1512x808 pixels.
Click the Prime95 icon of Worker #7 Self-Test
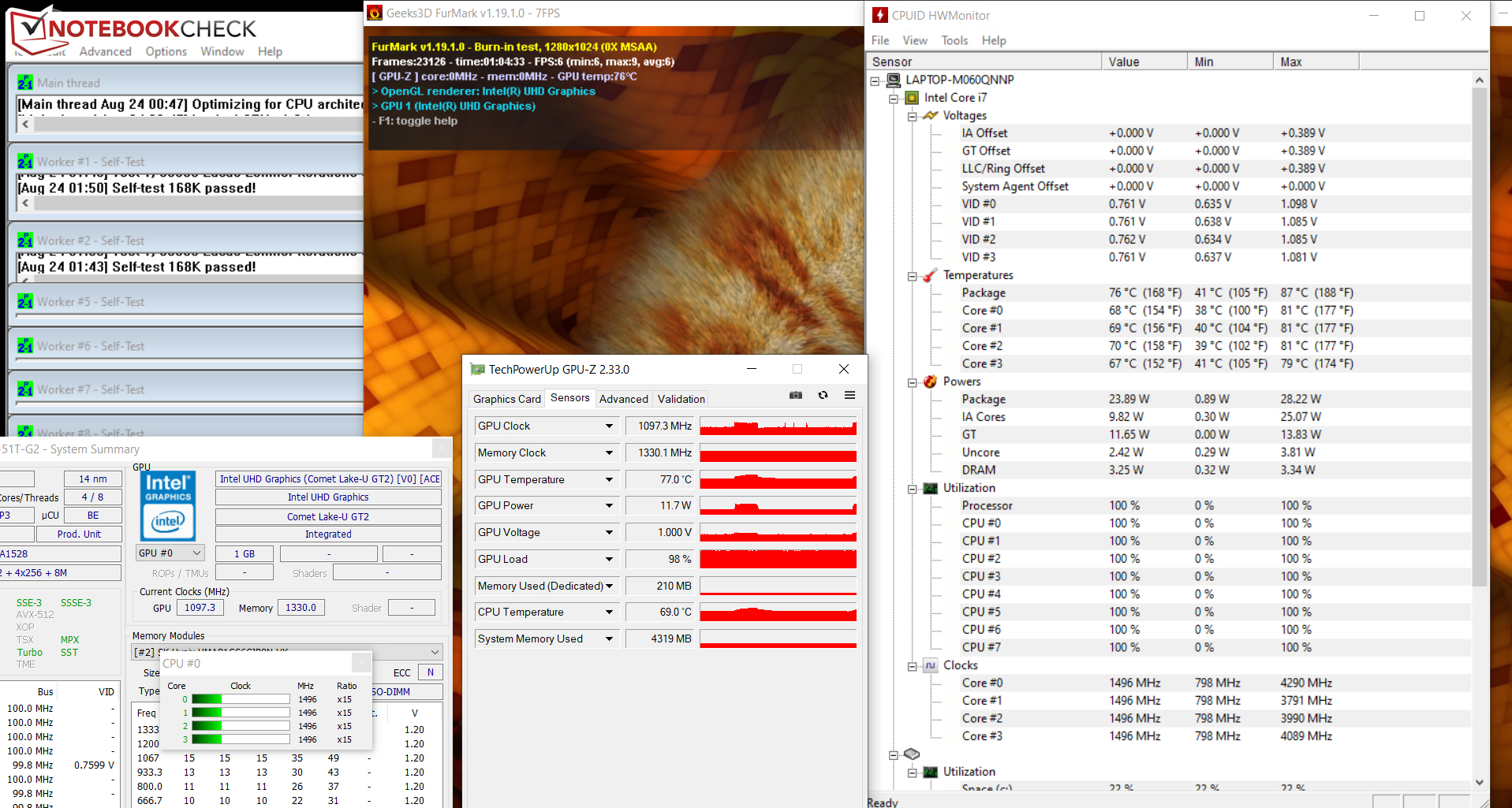[x=25, y=389]
